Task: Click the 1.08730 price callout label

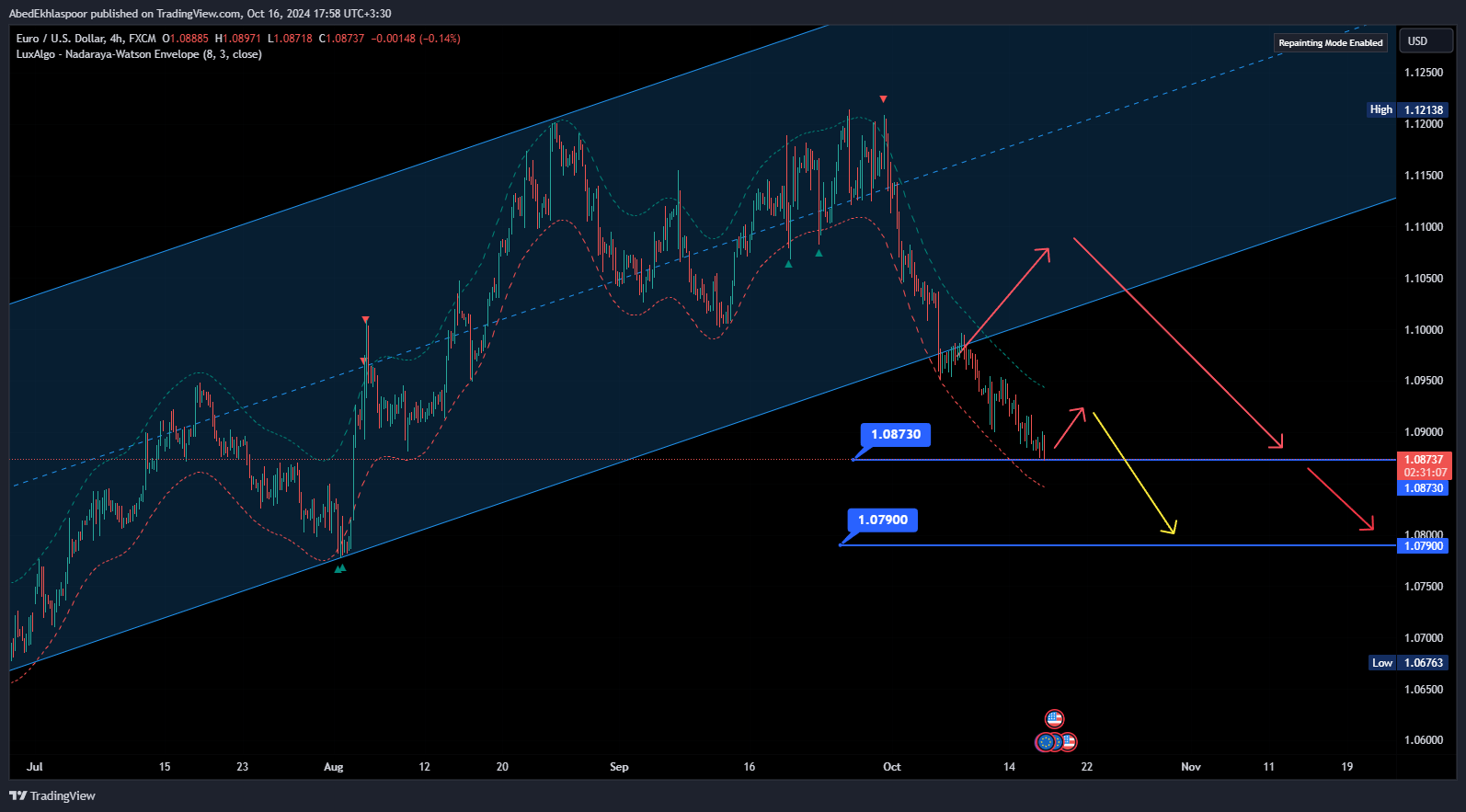Action: [896, 434]
